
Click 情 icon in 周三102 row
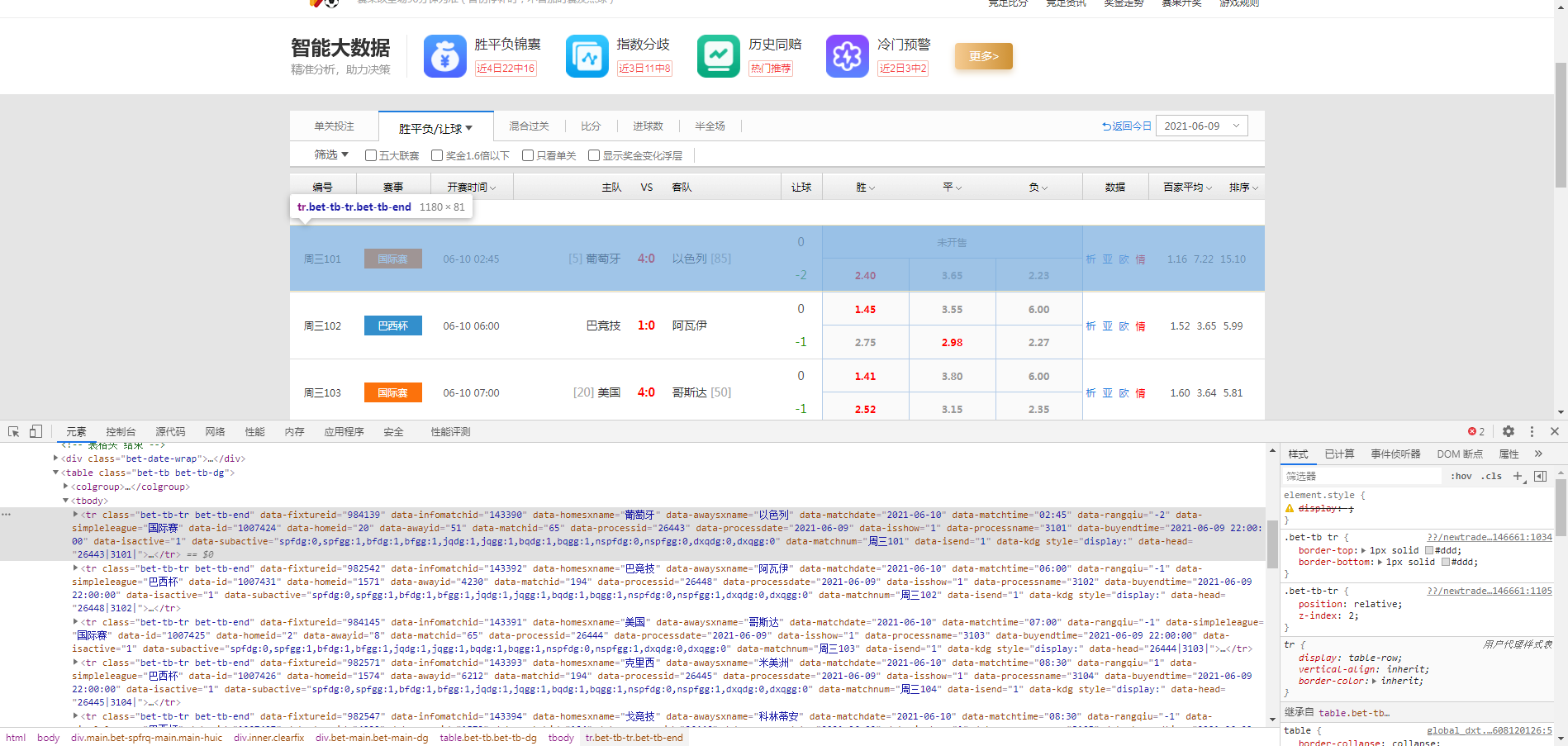pos(1140,325)
